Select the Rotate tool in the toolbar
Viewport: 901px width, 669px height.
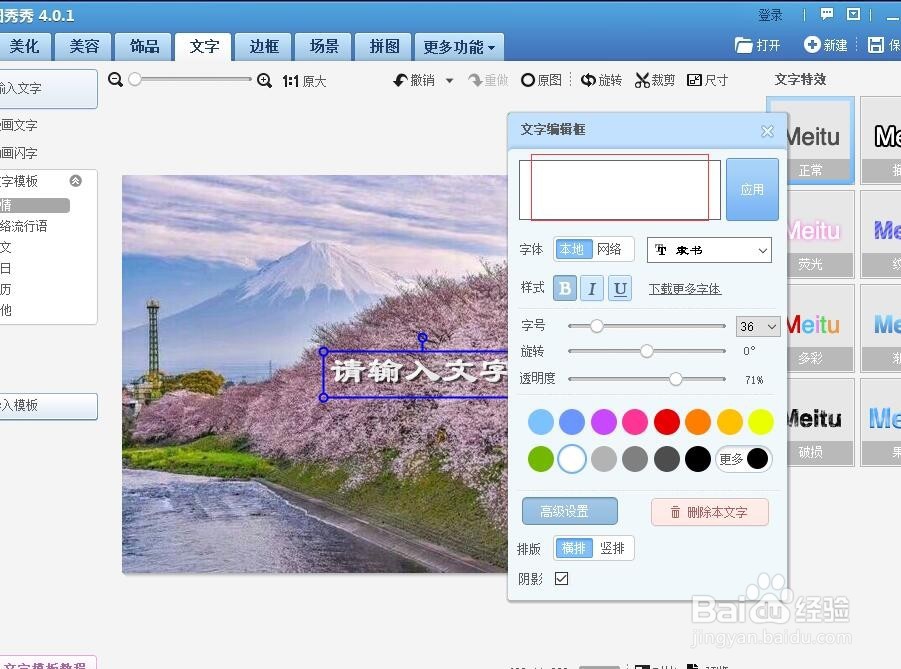pyautogui.click(x=601, y=80)
